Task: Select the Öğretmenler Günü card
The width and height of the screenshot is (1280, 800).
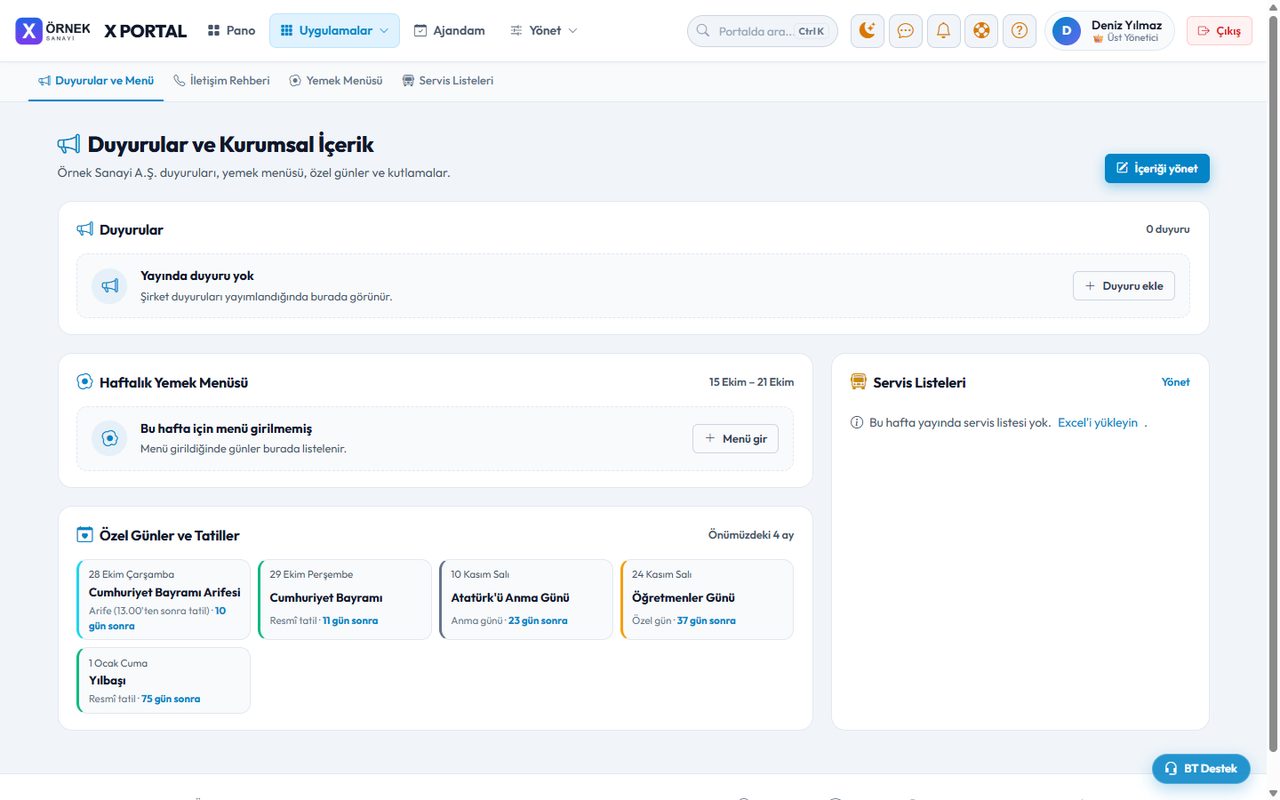Action: (x=707, y=599)
